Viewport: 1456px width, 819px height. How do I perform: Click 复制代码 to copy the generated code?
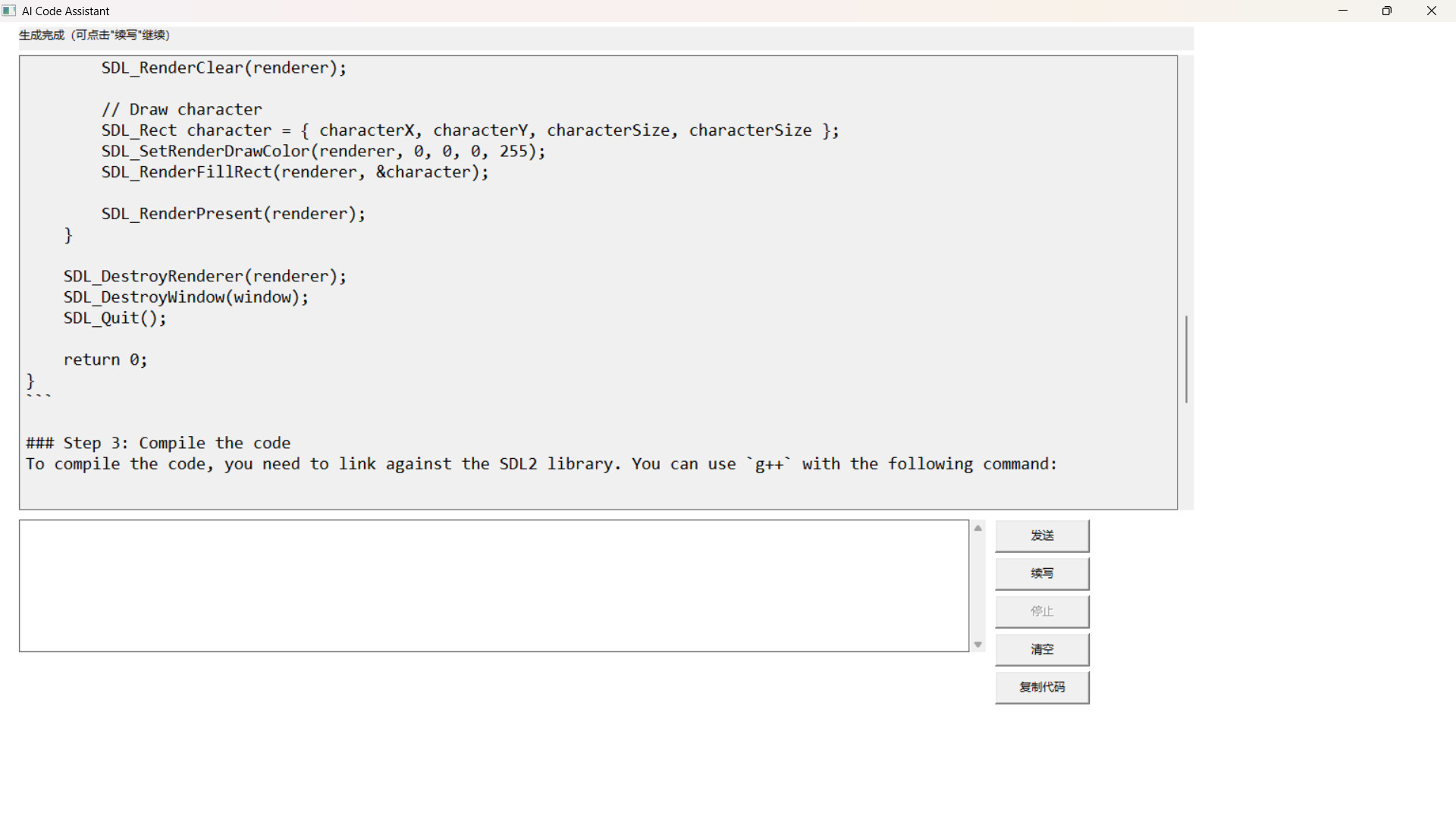[1042, 687]
